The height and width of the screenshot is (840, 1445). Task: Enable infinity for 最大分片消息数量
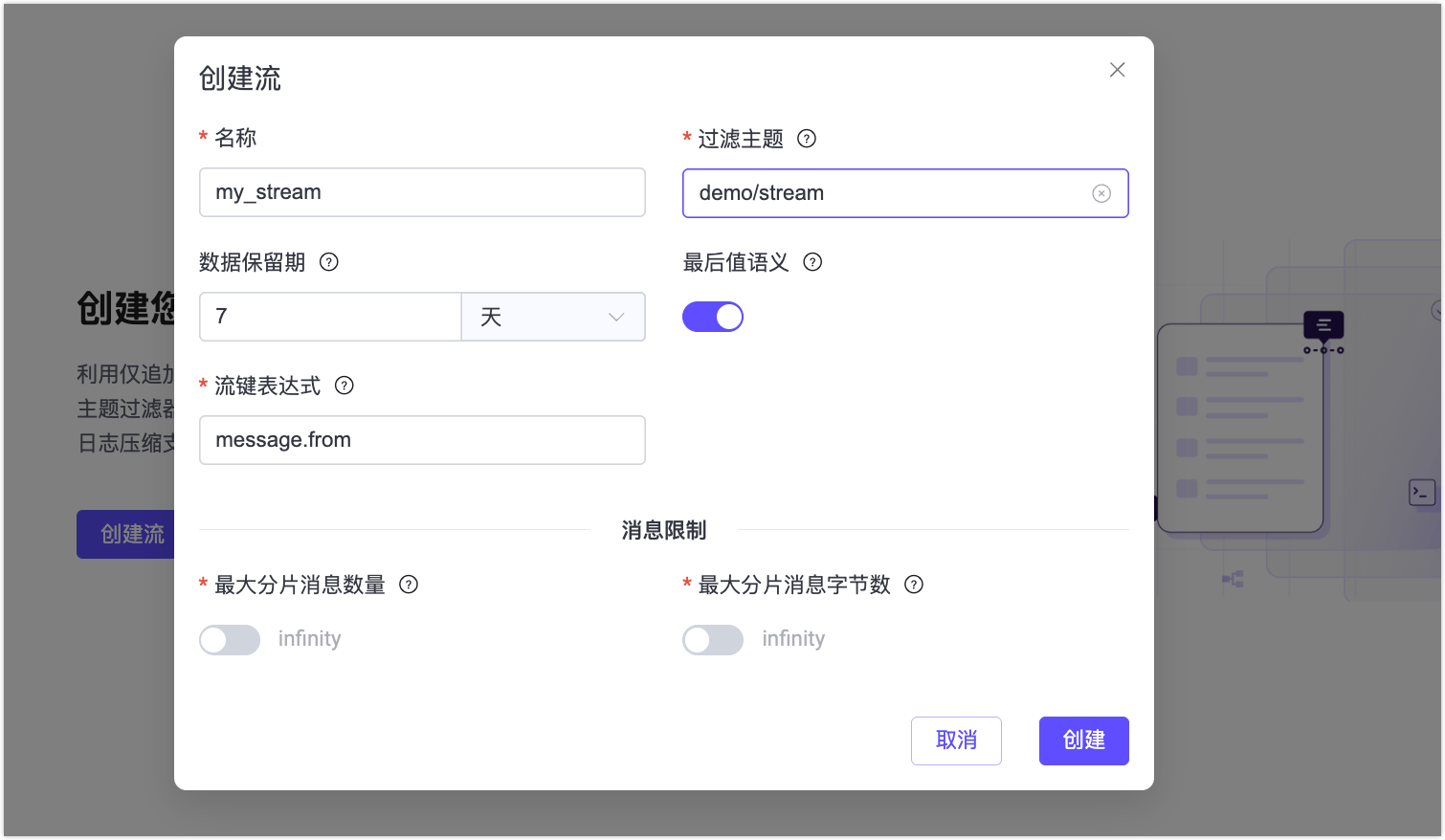click(229, 639)
